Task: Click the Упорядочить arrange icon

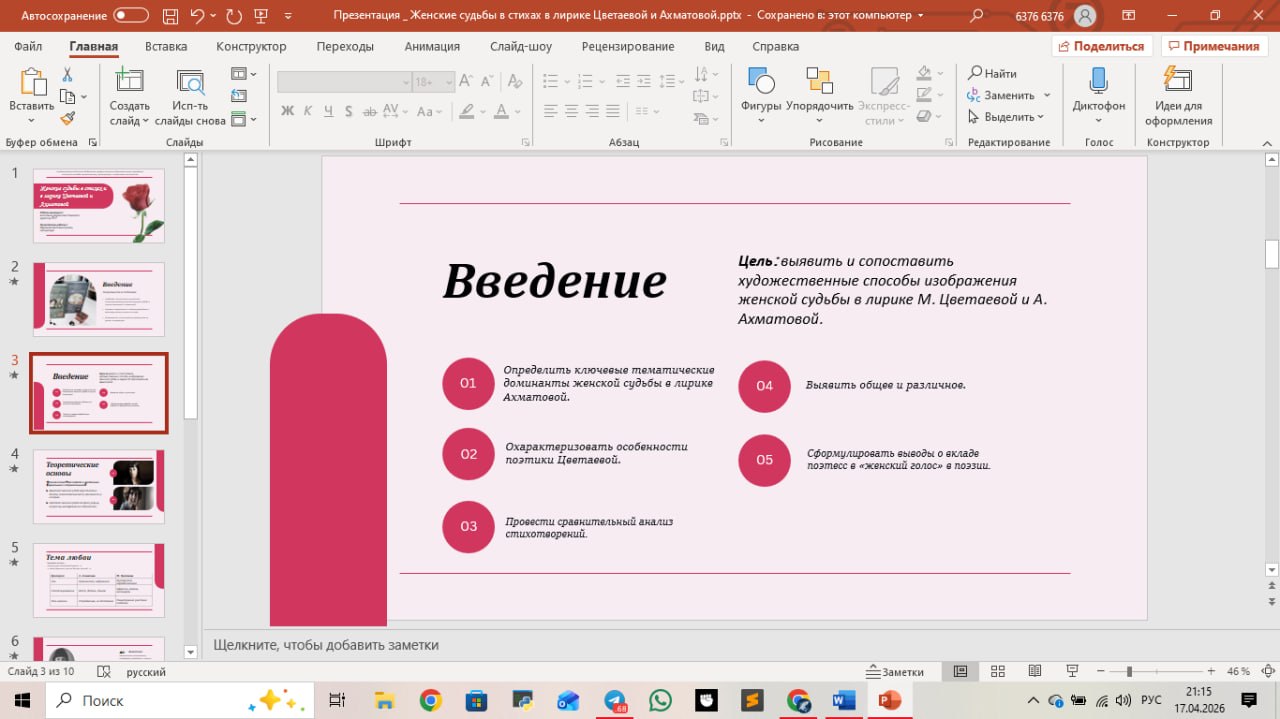Action: 820,82
